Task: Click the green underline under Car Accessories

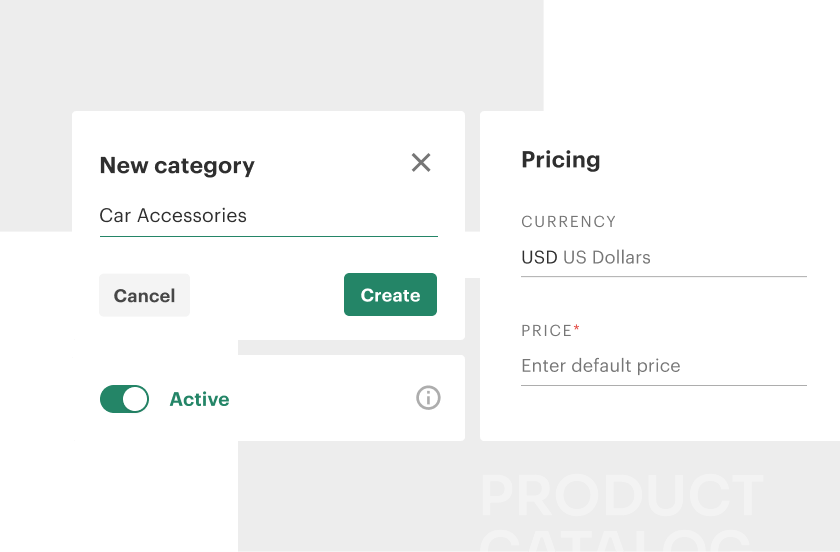Action: point(268,236)
